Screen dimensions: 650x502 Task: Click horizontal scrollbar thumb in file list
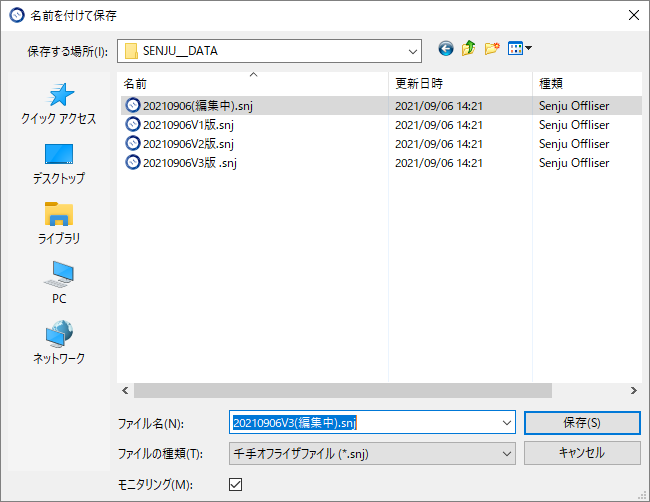pyautogui.click(x=342, y=390)
